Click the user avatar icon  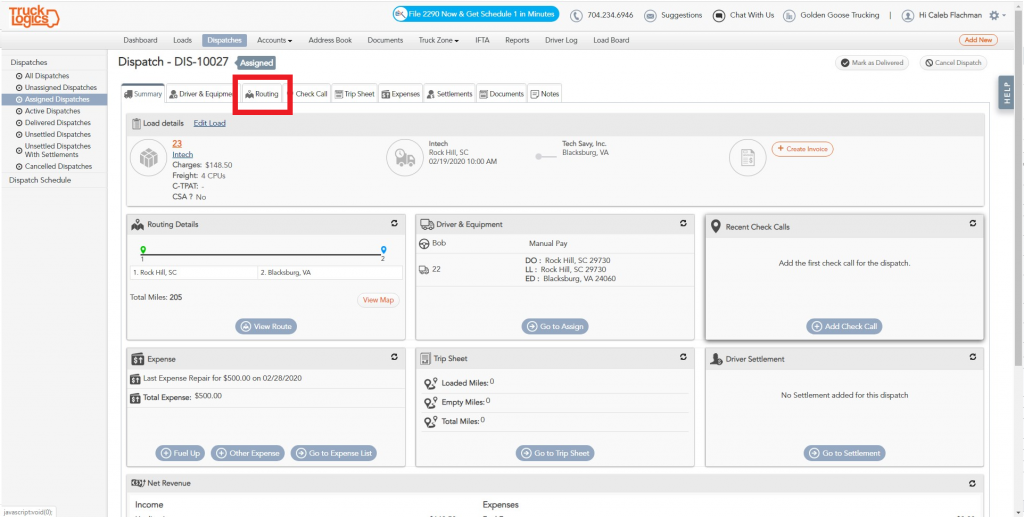[908, 16]
